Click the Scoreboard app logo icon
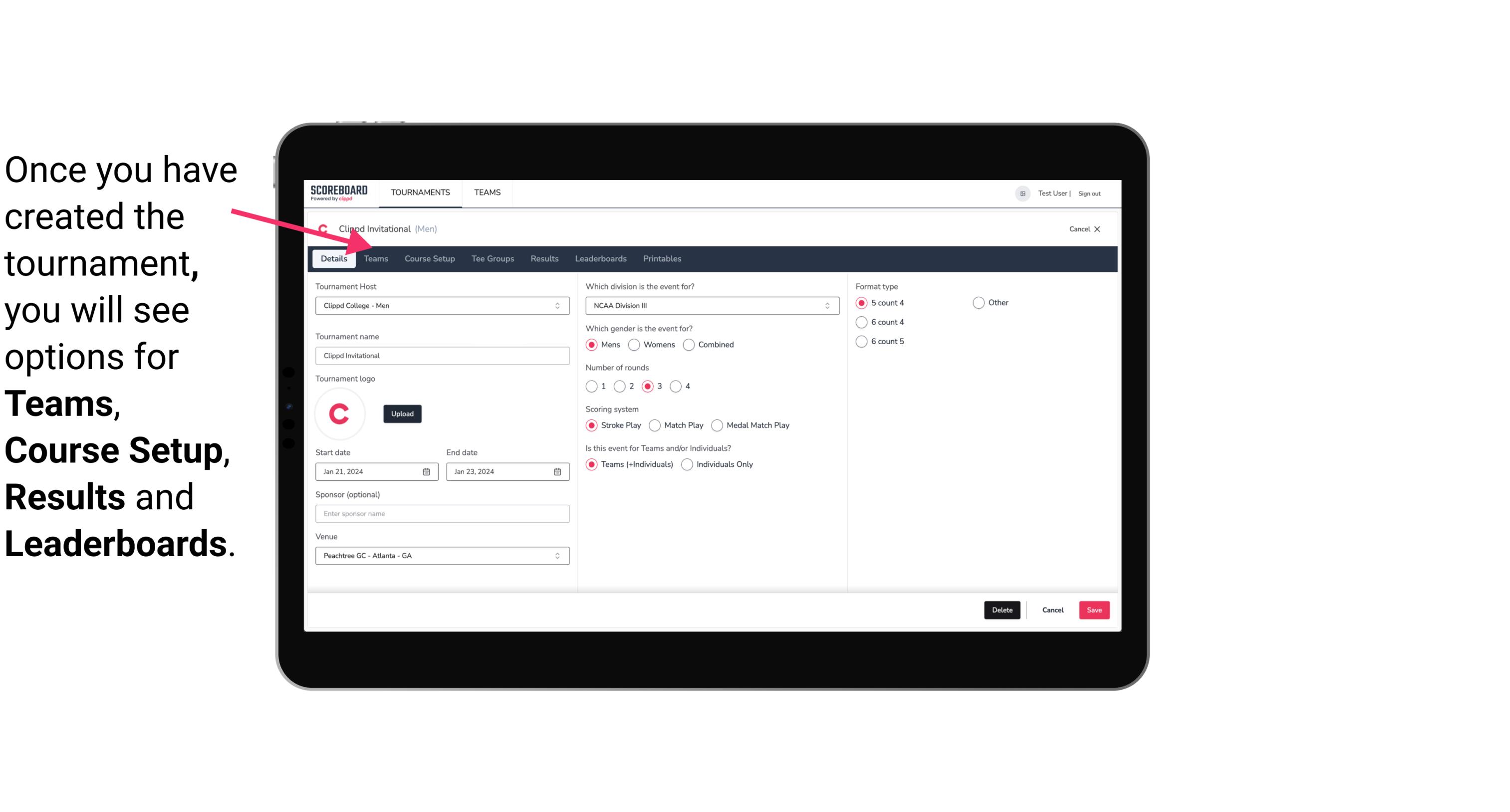Screen dimensions: 1510x812 tap(339, 192)
